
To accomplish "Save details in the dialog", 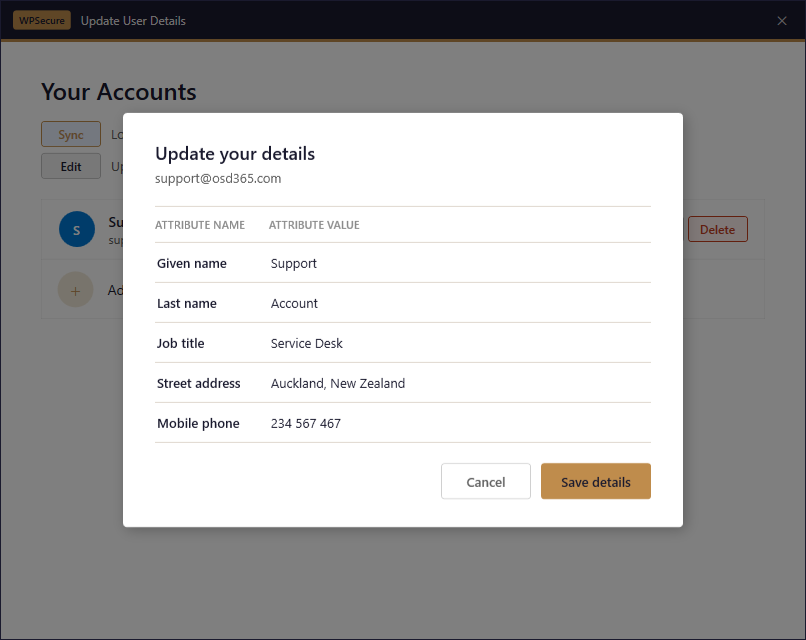I will pos(596,481).
